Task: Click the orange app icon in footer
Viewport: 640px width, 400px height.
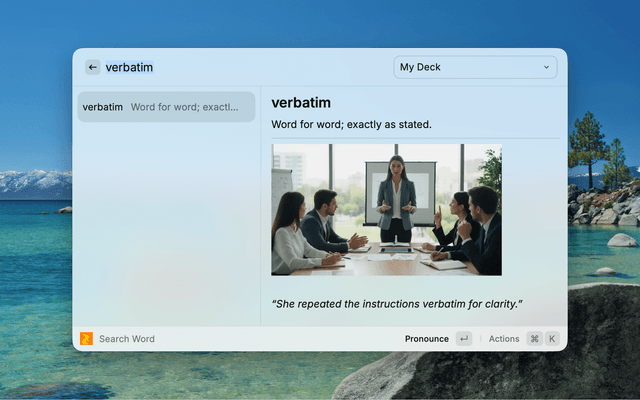Action: pos(86,339)
